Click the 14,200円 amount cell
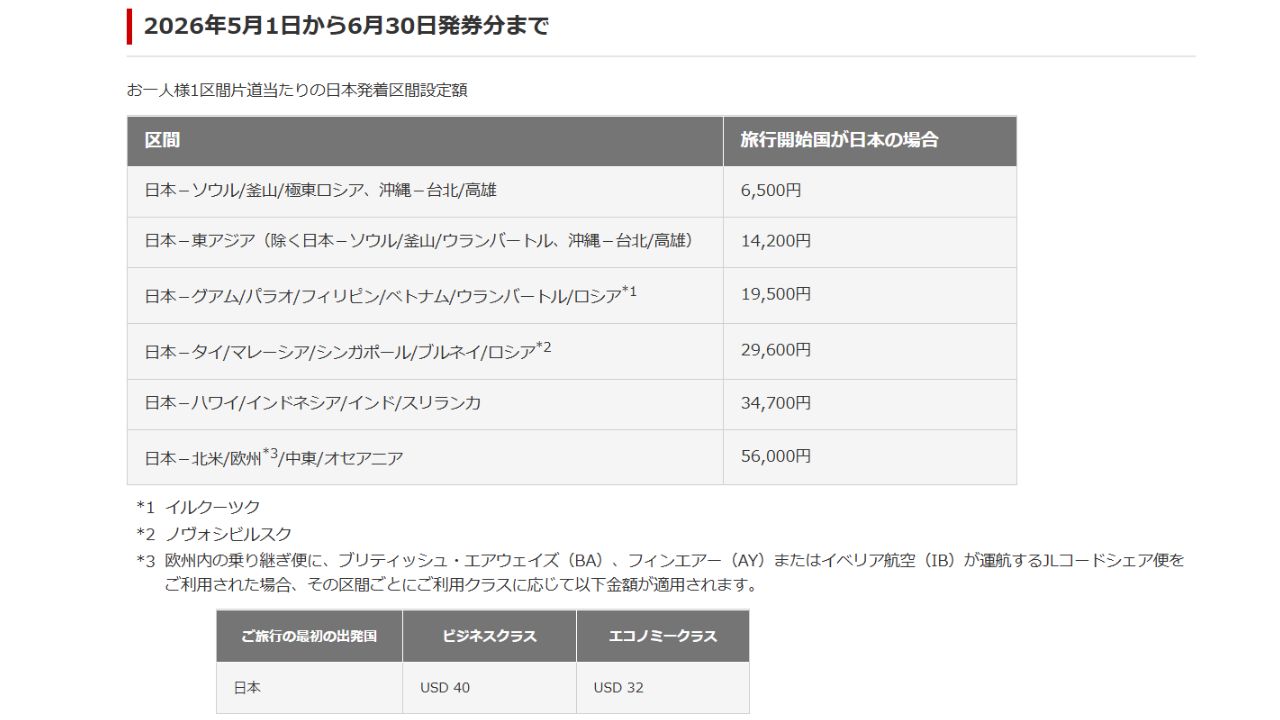 [x=870, y=242]
